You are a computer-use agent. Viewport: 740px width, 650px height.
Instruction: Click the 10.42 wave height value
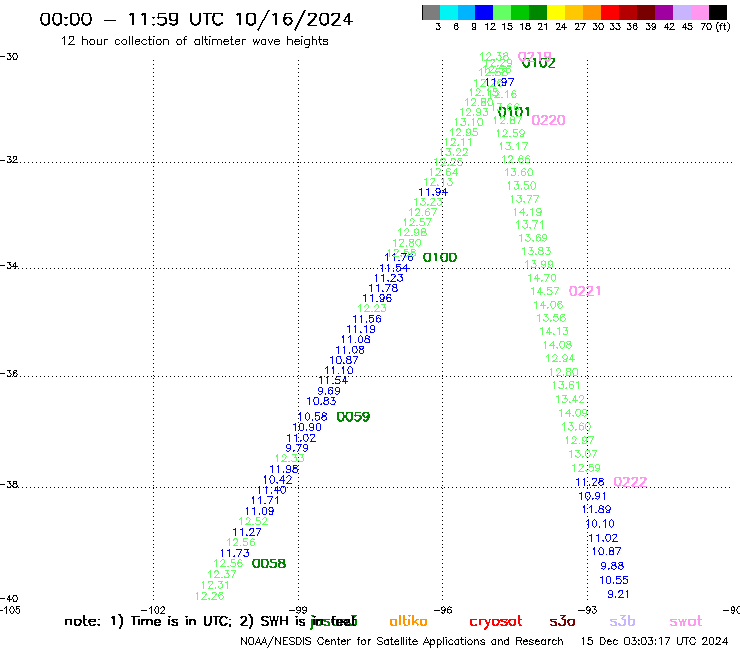click(278, 480)
